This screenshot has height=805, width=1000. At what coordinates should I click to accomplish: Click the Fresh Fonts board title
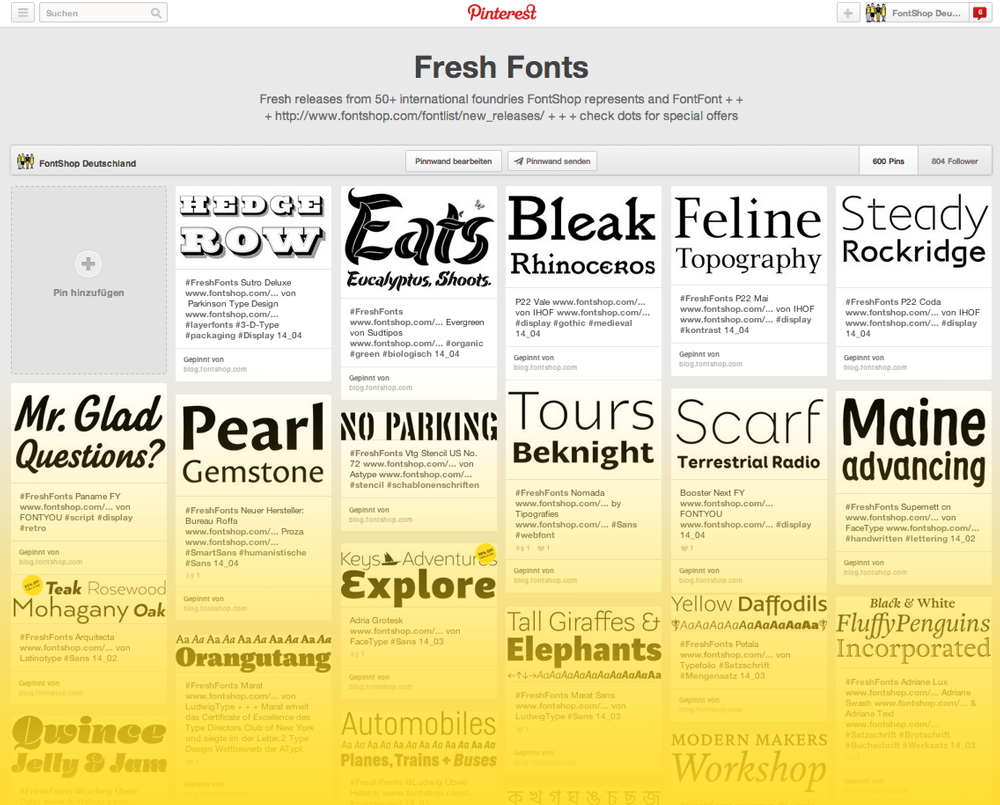tap(501, 67)
